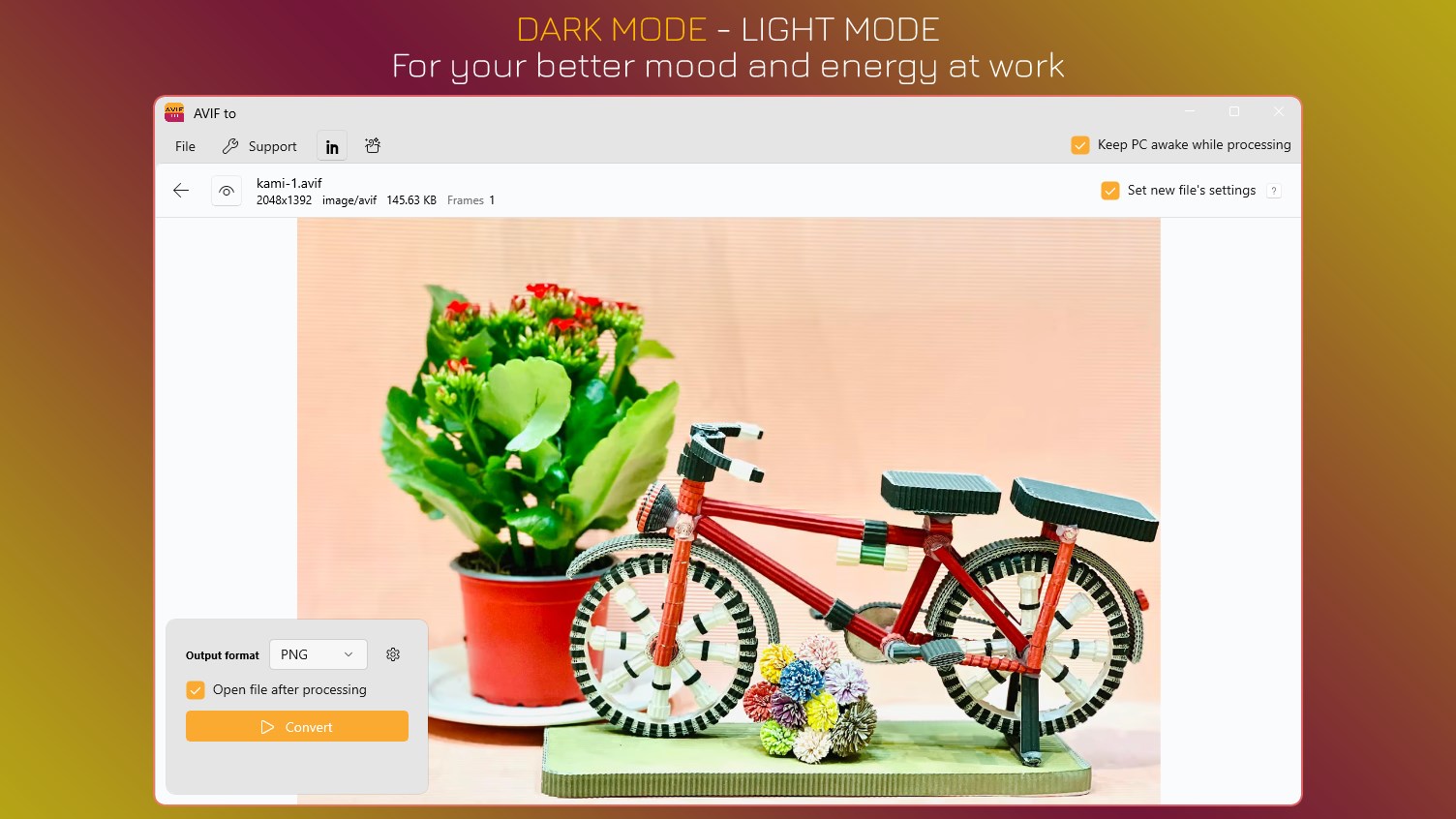Open output format settings gear icon
This screenshot has height=819, width=1456.
[393, 654]
